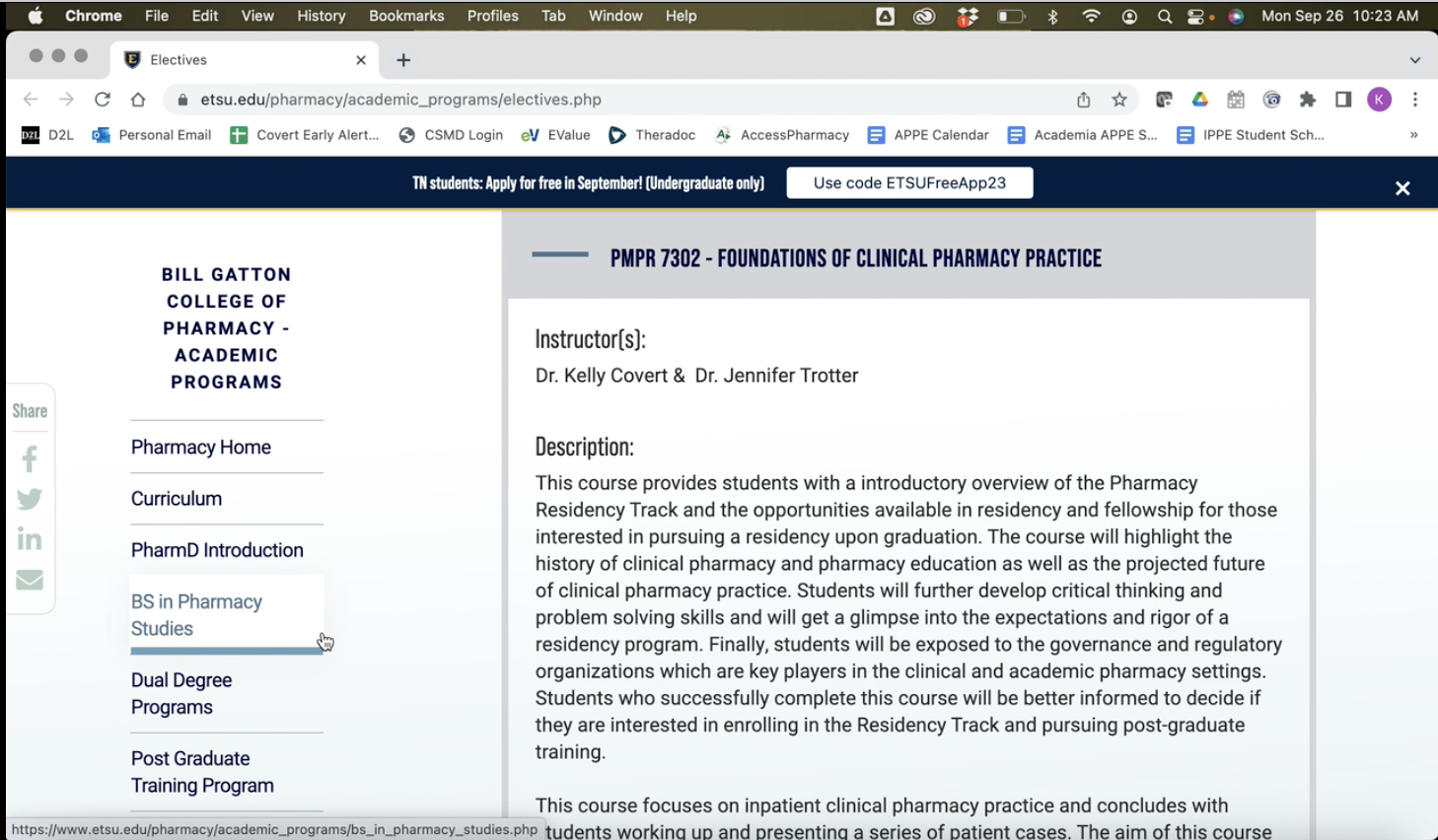Share page via Twitter icon
1438x840 pixels.
click(30, 499)
